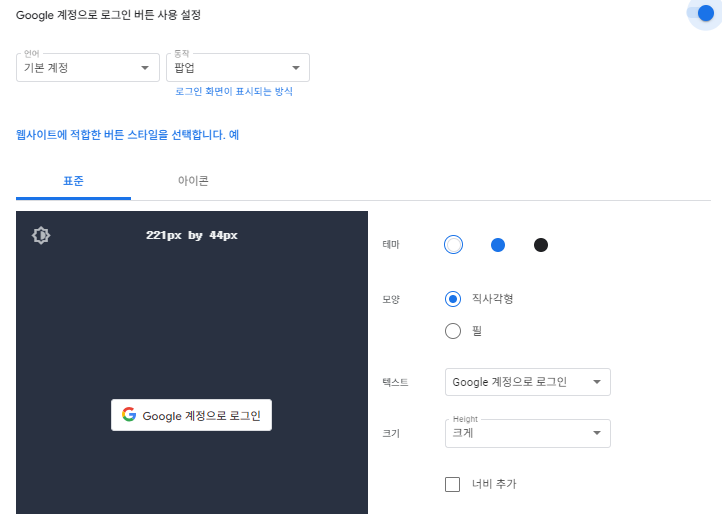The width and height of the screenshot is (722, 514).
Task: Select the blue theme swatch
Action: 497,245
